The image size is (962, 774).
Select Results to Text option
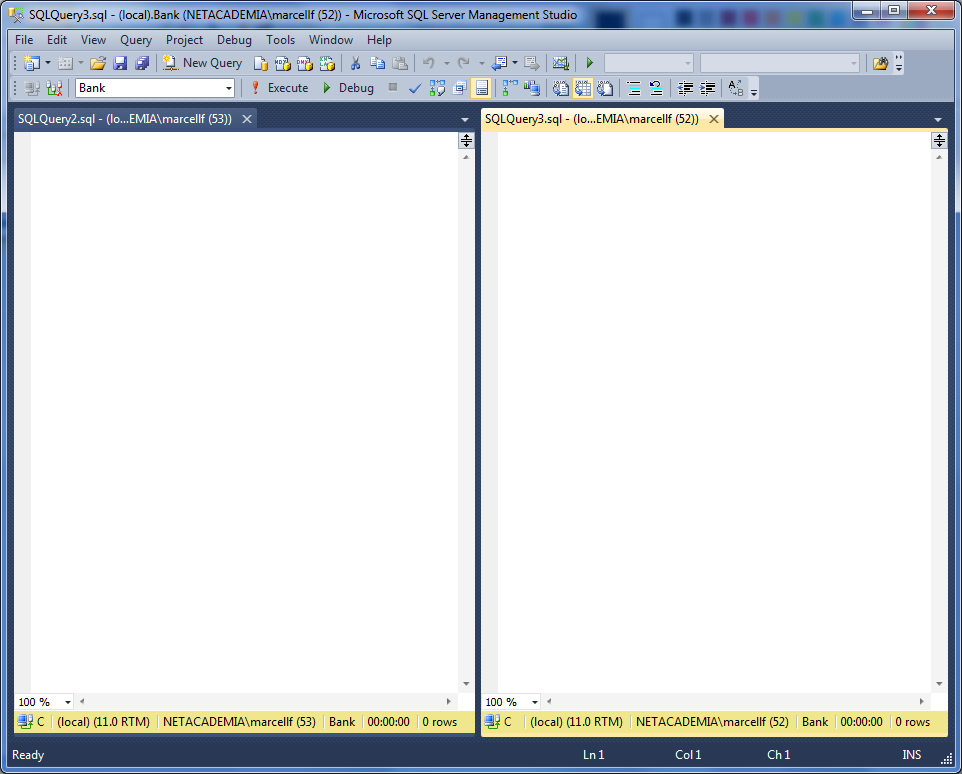point(561,88)
